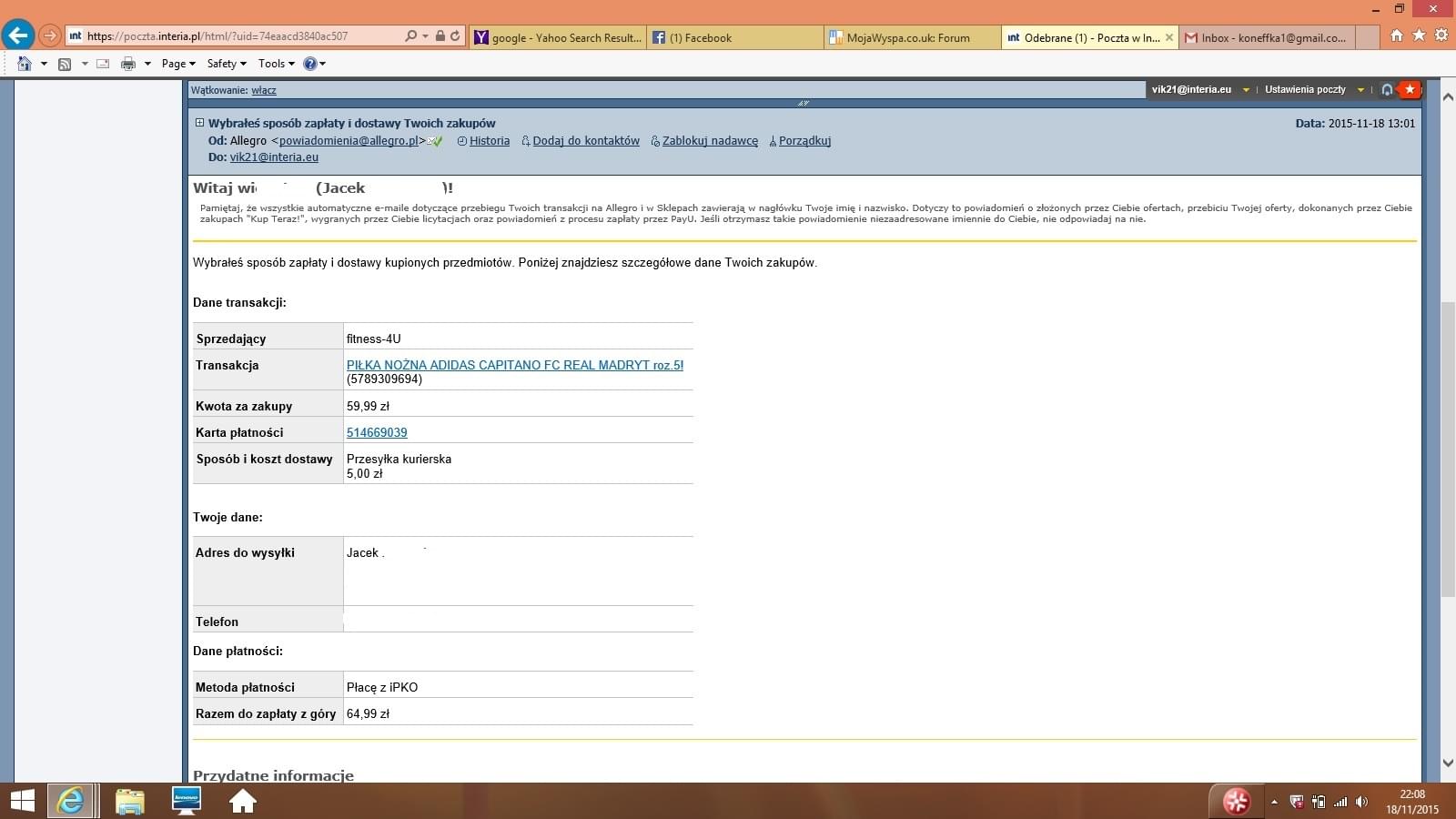Image resolution: width=1456 pixels, height=819 pixels.
Task: Click the Help question mark icon
Action: tap(310, 64)
